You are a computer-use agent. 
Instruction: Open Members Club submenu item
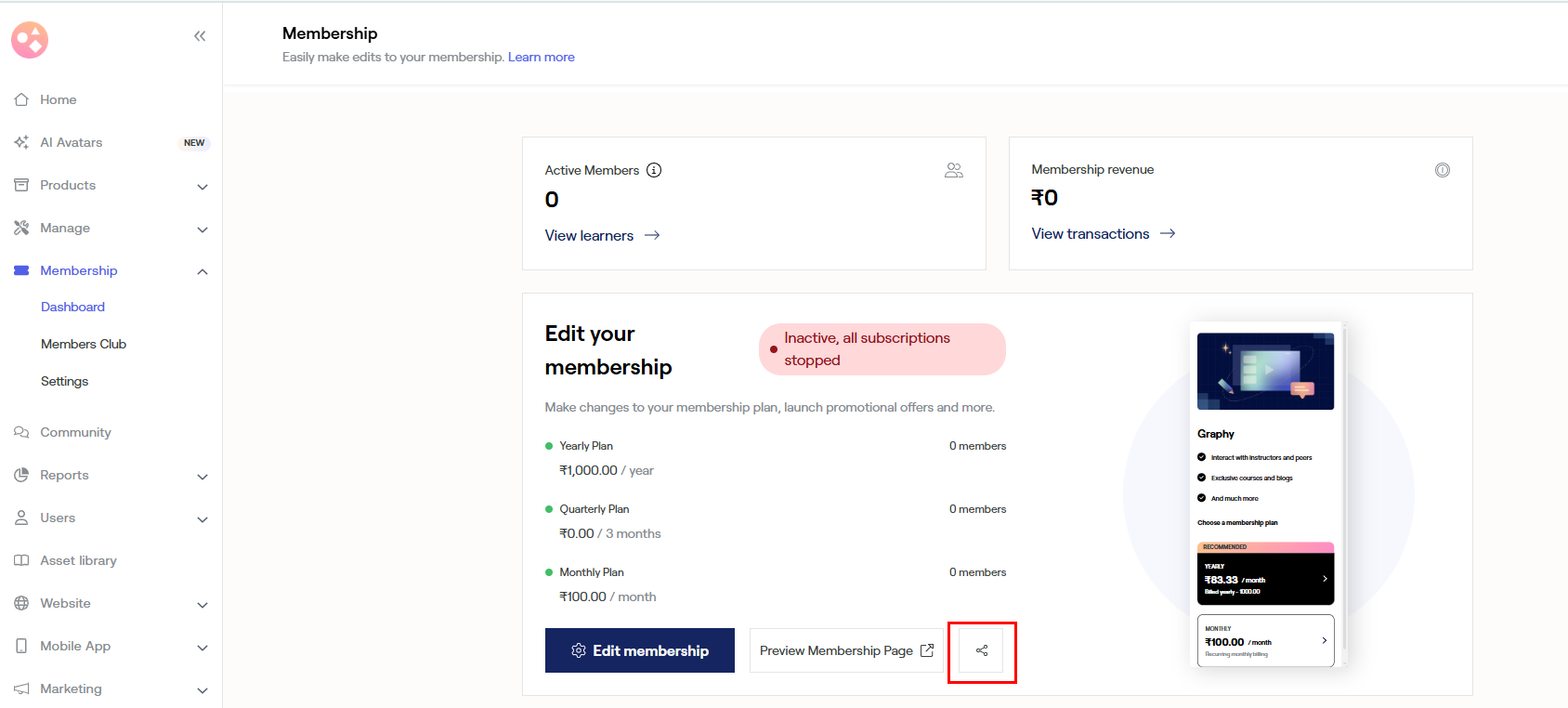pyautogui.click(x=84, y=344)
